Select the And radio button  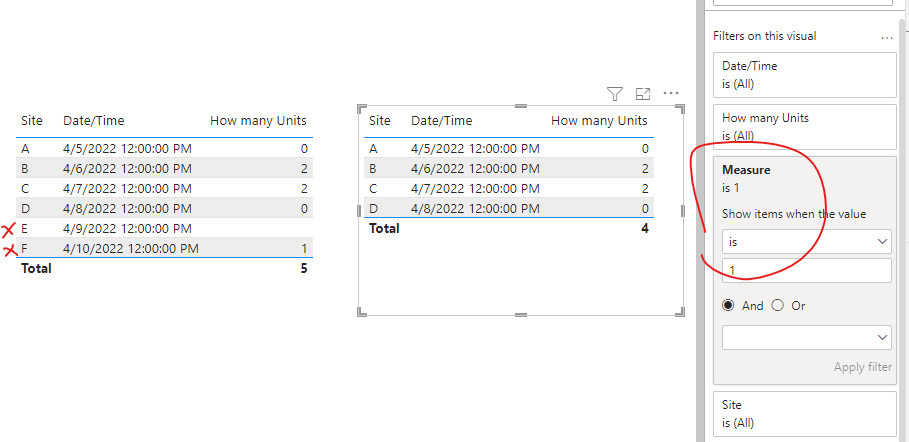[x=728, y=305]
